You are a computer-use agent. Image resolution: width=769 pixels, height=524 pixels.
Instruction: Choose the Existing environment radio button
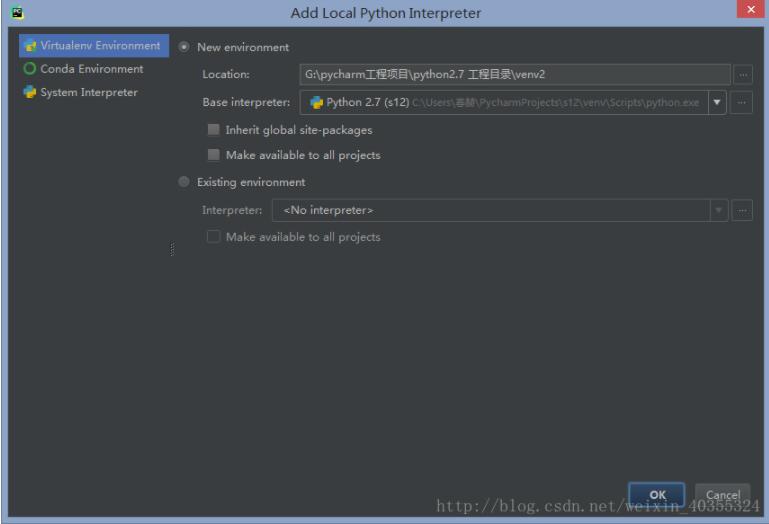tap(184, 182)
